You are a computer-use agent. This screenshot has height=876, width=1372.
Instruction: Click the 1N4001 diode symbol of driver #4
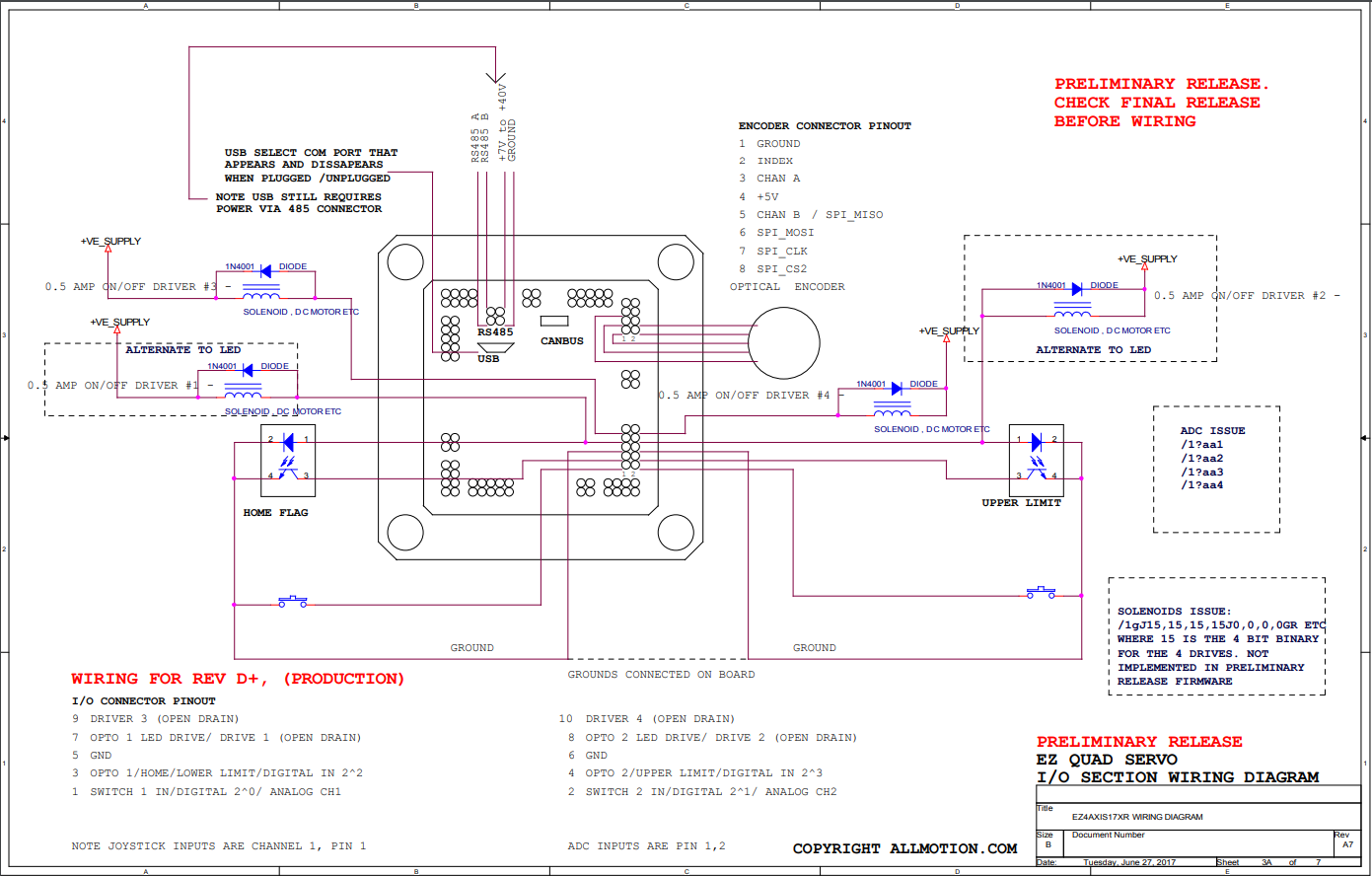tap(897, 389)
